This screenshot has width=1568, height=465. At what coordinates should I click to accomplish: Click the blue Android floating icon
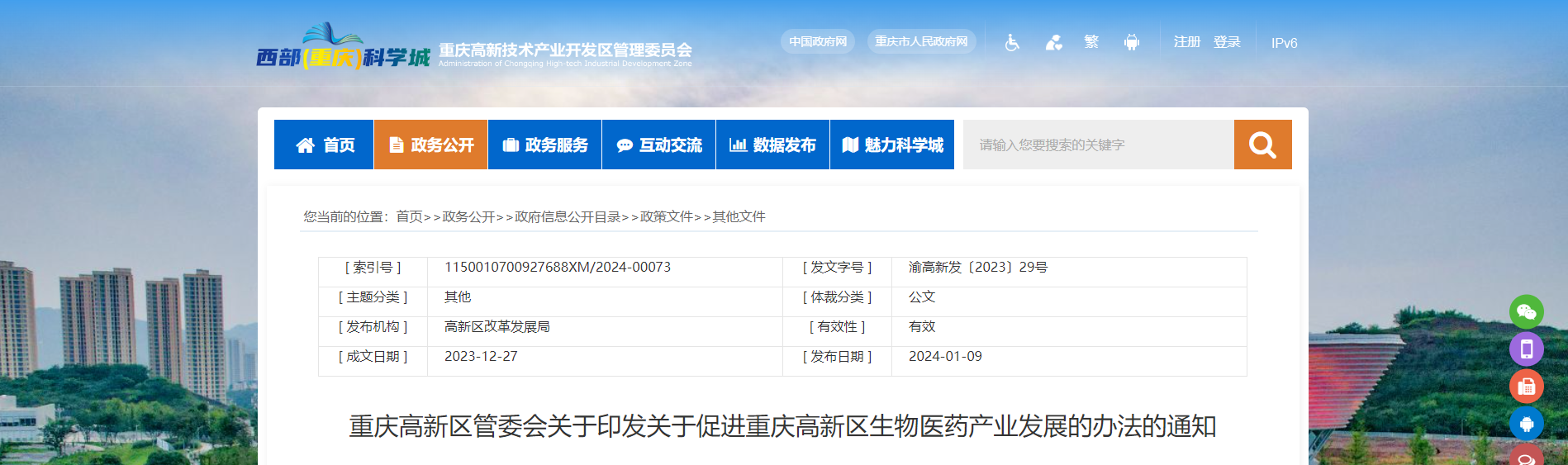[x=1526, y=423]
